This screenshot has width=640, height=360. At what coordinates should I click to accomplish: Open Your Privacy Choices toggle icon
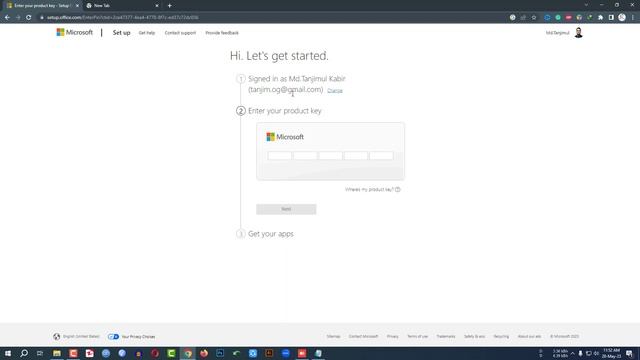pos(113,336)
